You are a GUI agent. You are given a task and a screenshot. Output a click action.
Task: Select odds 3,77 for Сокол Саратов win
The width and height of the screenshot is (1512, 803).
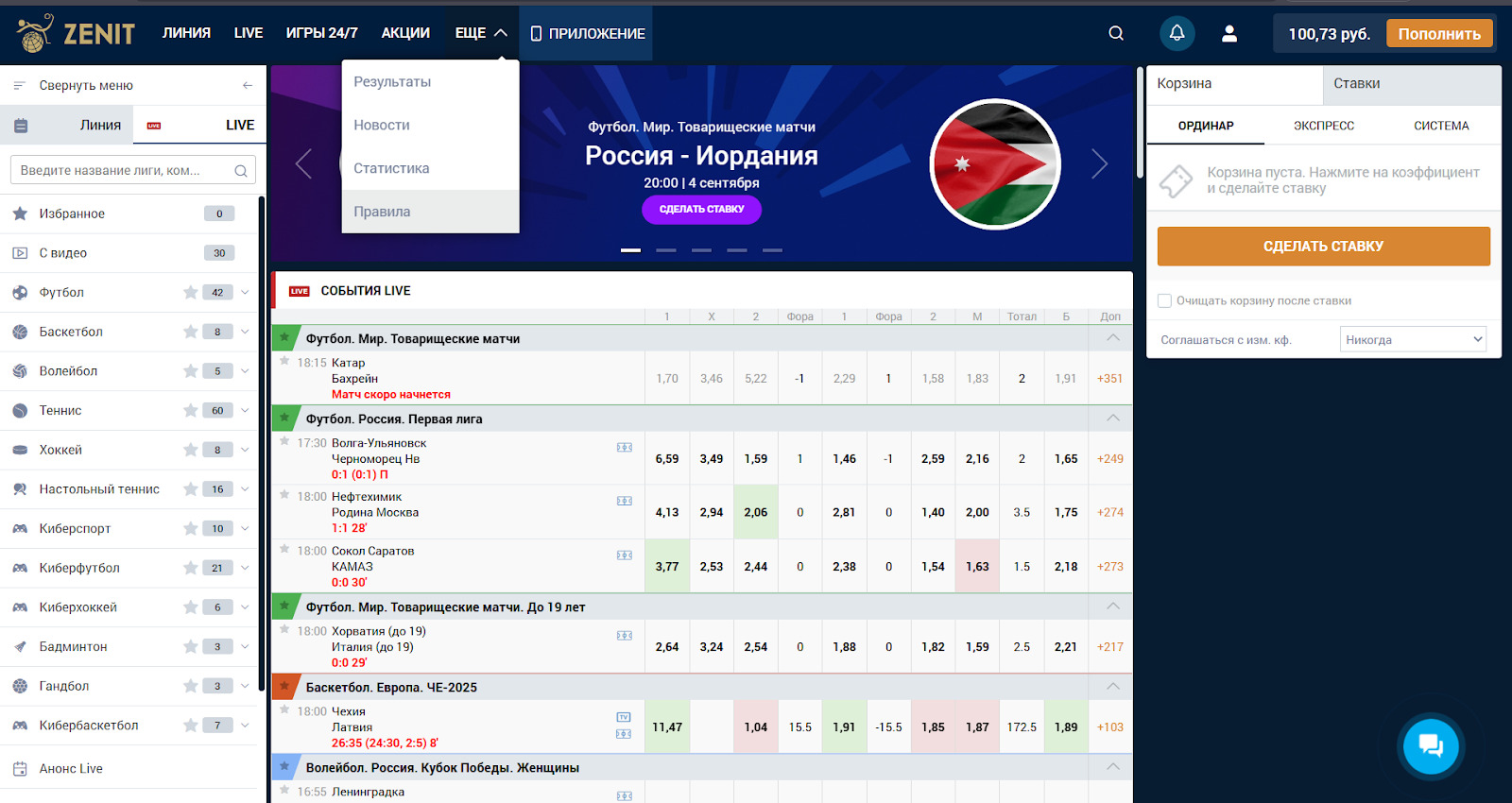(x=667, y=567)
